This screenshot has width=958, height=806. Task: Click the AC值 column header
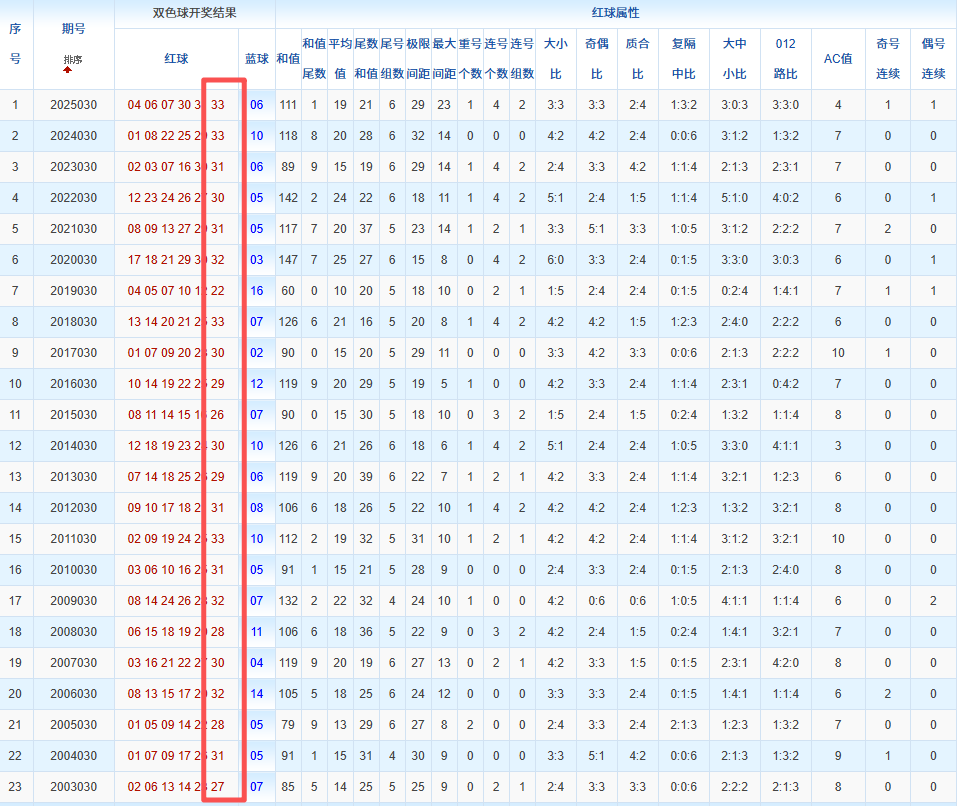click(838, 59)
